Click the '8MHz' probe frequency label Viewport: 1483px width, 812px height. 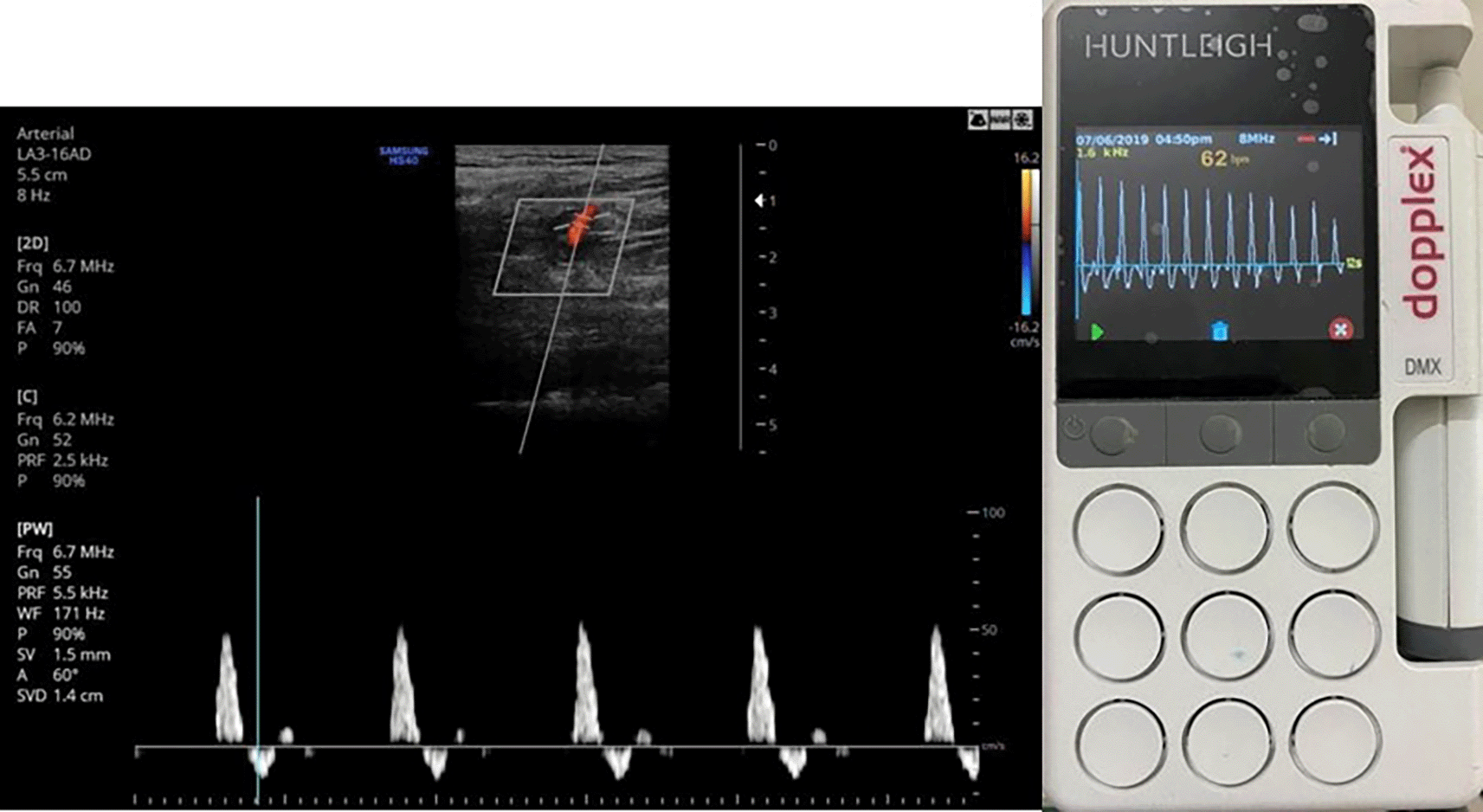click(1255, 139)
